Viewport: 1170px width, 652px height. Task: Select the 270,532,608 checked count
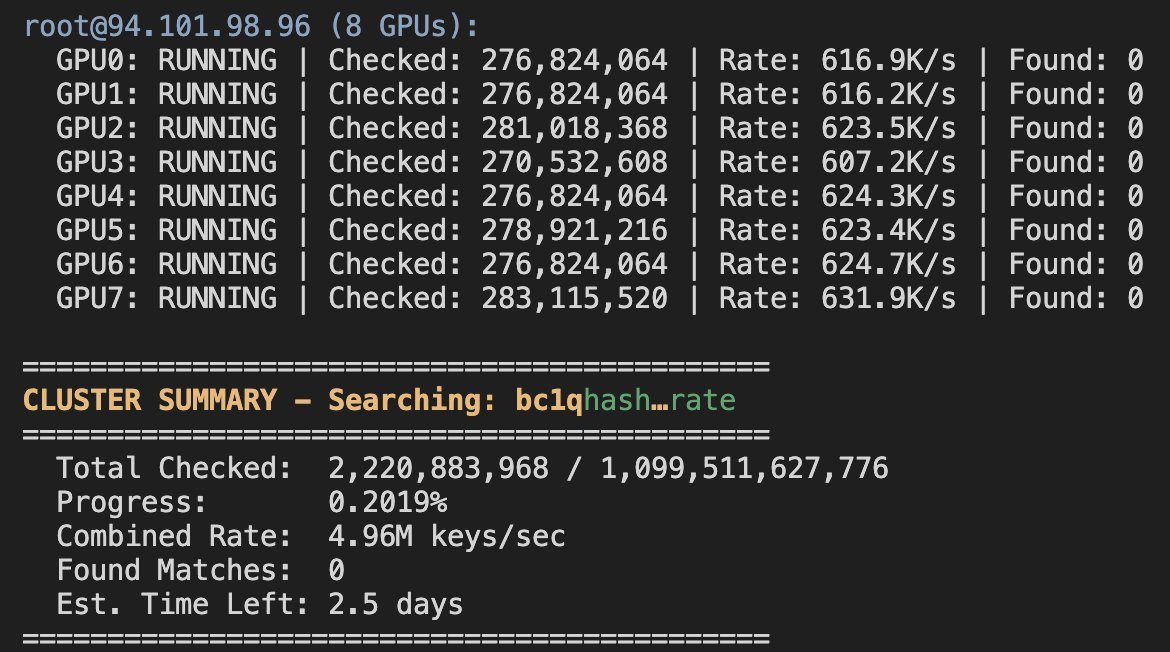click(x=575, y=163)
